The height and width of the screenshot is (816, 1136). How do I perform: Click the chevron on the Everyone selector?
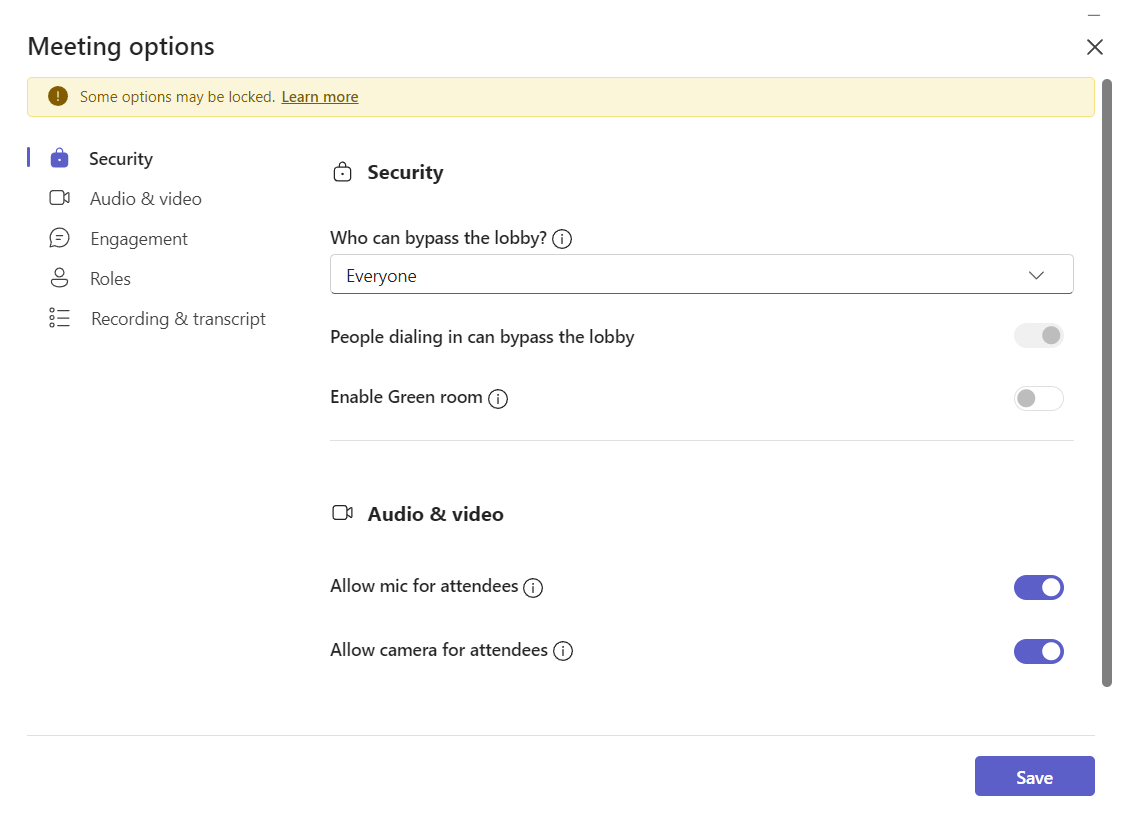[1037, 274]
